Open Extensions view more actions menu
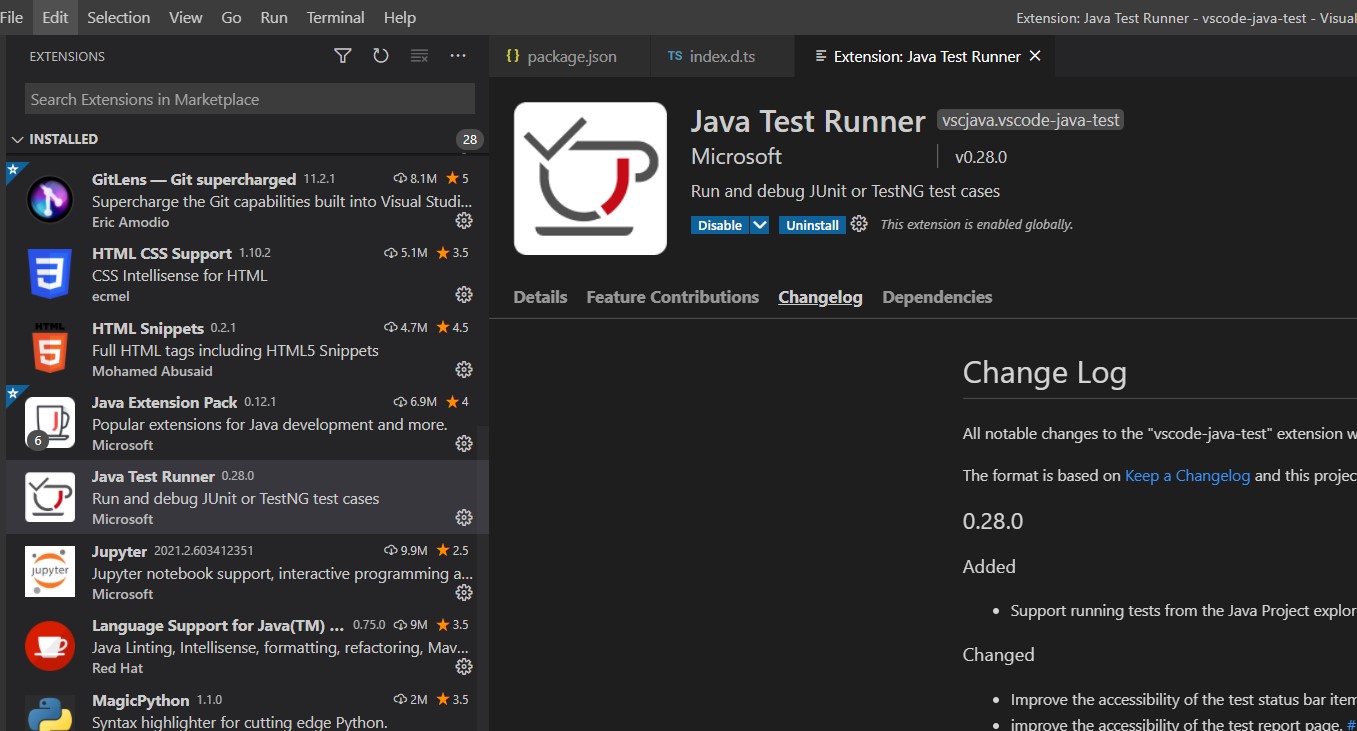This screenshot has height=731, width=1357. [458, 56]
